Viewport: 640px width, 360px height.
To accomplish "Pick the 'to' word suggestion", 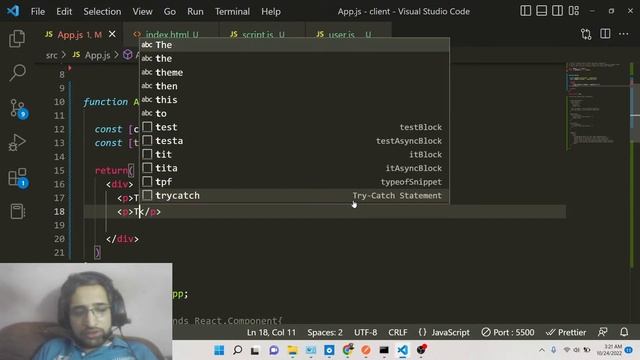I will coord(294,113).
